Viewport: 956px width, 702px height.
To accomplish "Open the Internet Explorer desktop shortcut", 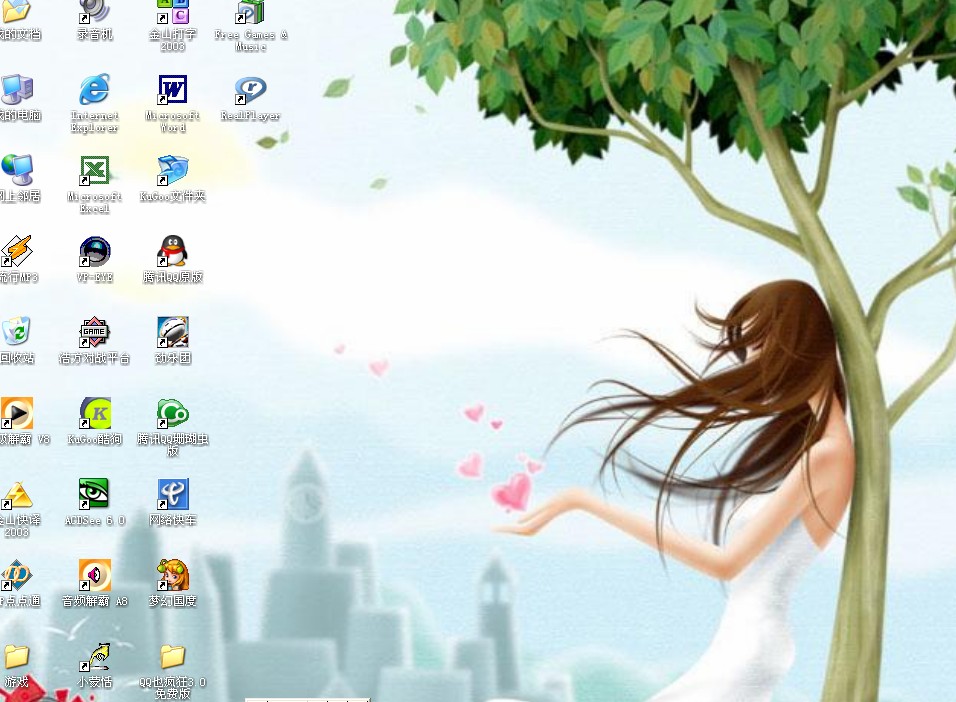I will pos(94,91).
